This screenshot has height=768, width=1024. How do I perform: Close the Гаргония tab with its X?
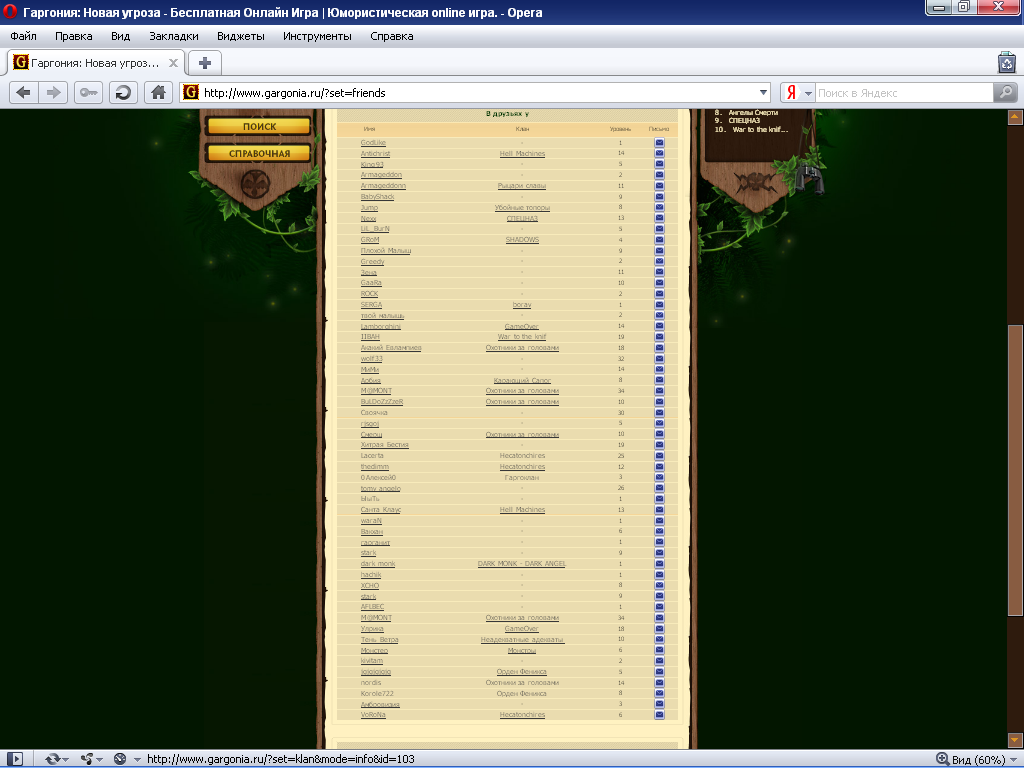(x=173, y=63)
